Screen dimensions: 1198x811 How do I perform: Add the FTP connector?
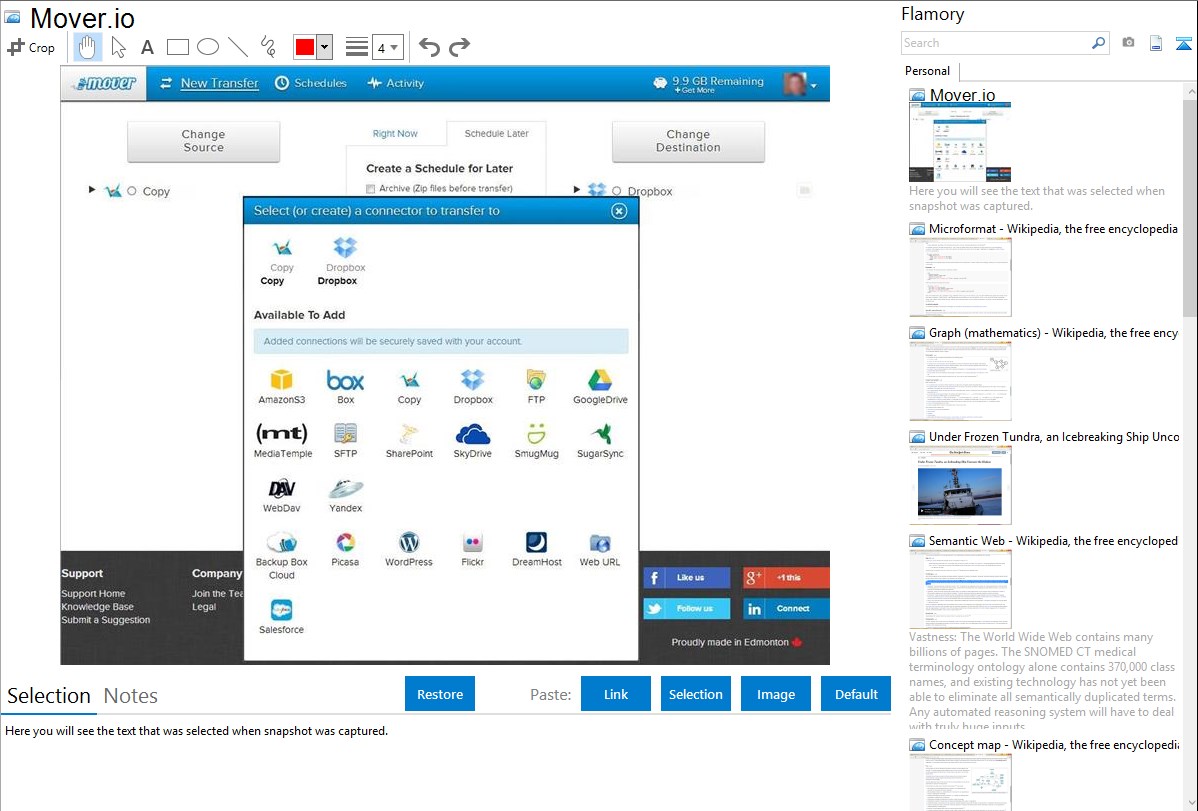pyautogui.click(x=536, y=387)
